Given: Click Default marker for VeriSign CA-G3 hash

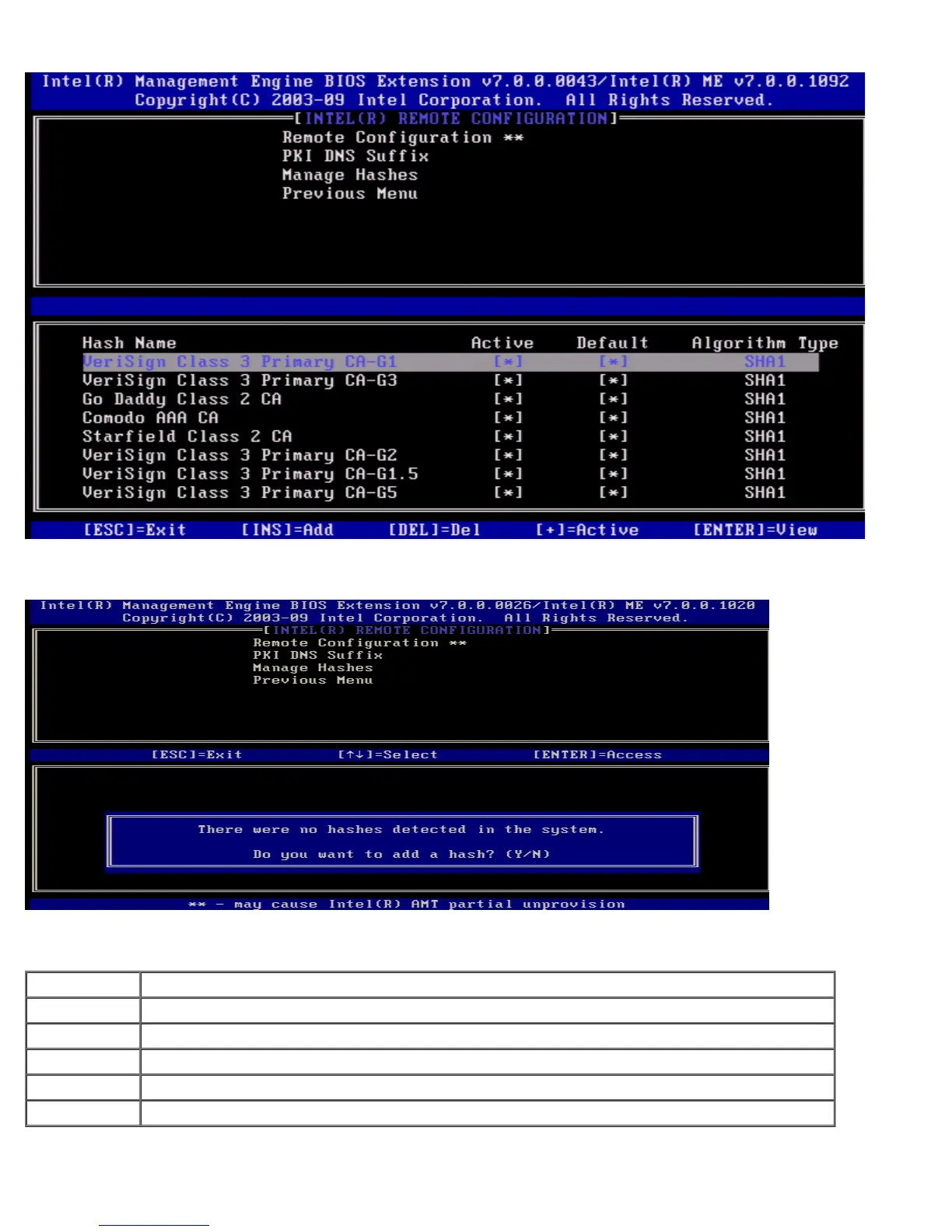Looking at the screenshot, I should pos(614,380).
